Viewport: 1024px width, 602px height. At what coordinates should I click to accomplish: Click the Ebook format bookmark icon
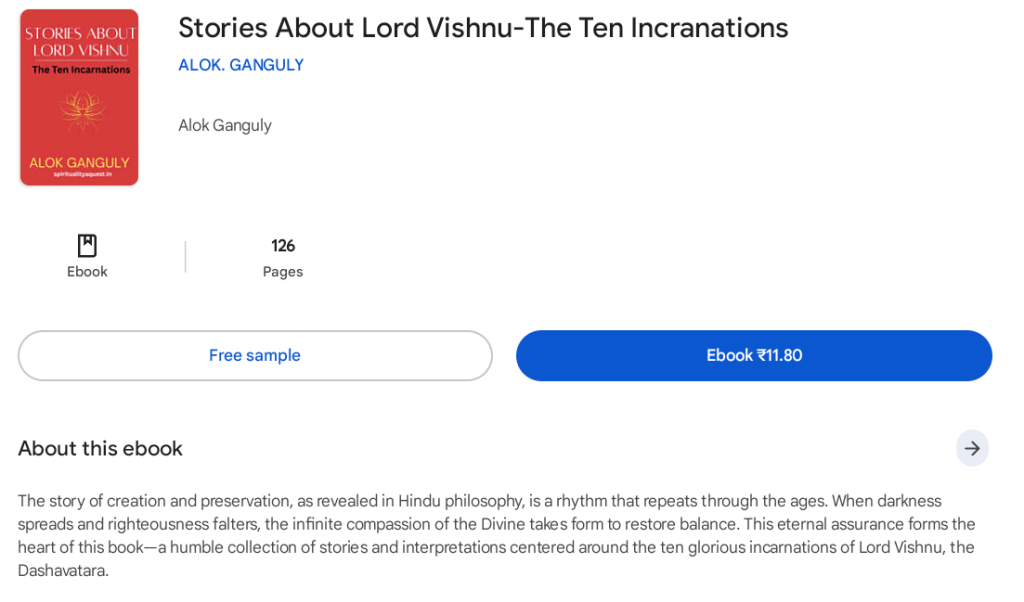[87, 245]
